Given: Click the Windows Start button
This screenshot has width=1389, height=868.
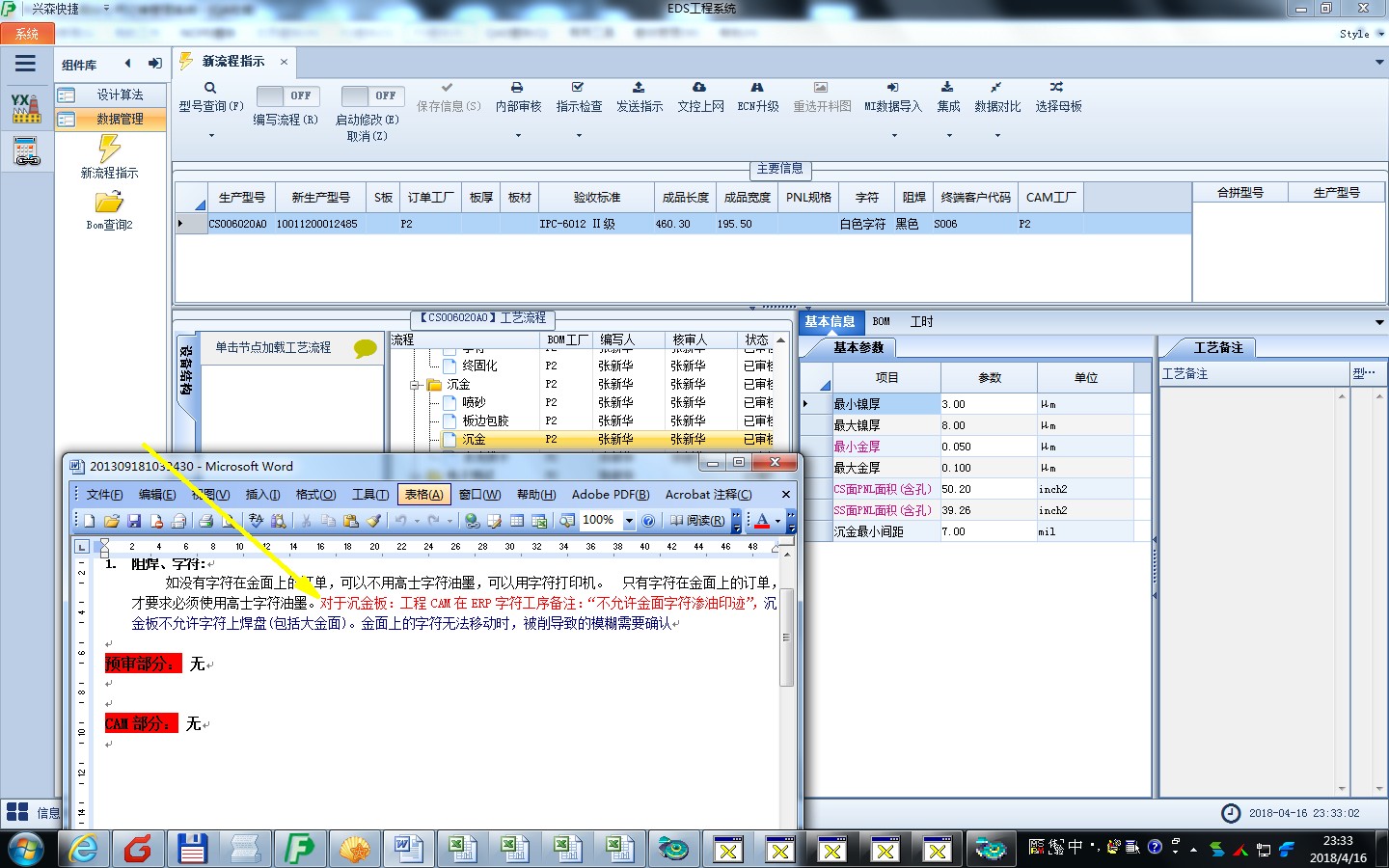Looking at the screenshot, I should (26, 850).
